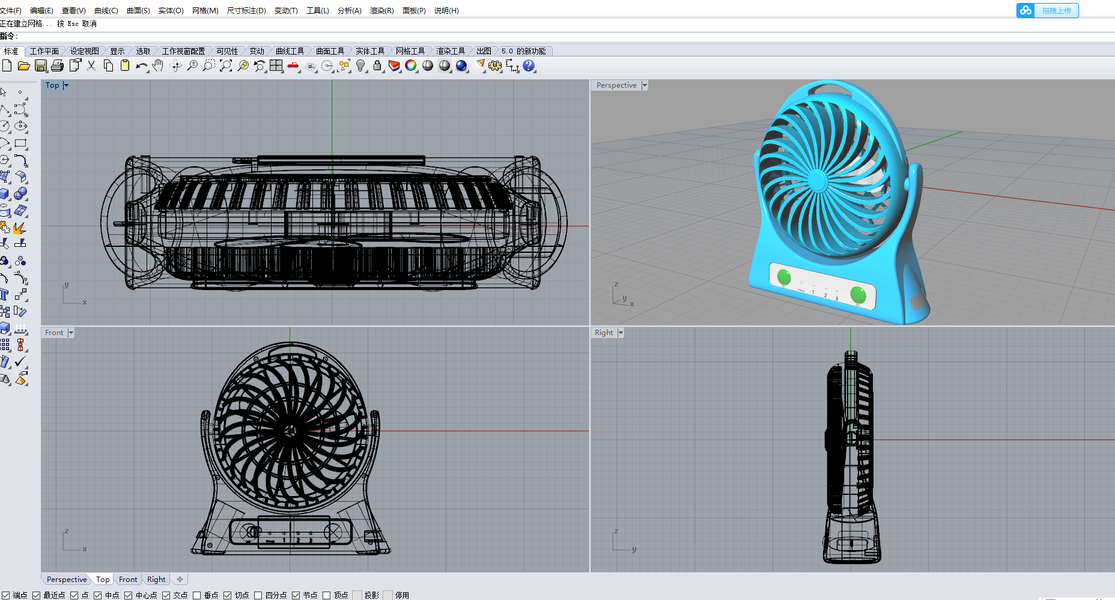1115x600 pixels.
Task: Click the padlock lock icon
Action: pyautogui.click(x=377, y=65)
